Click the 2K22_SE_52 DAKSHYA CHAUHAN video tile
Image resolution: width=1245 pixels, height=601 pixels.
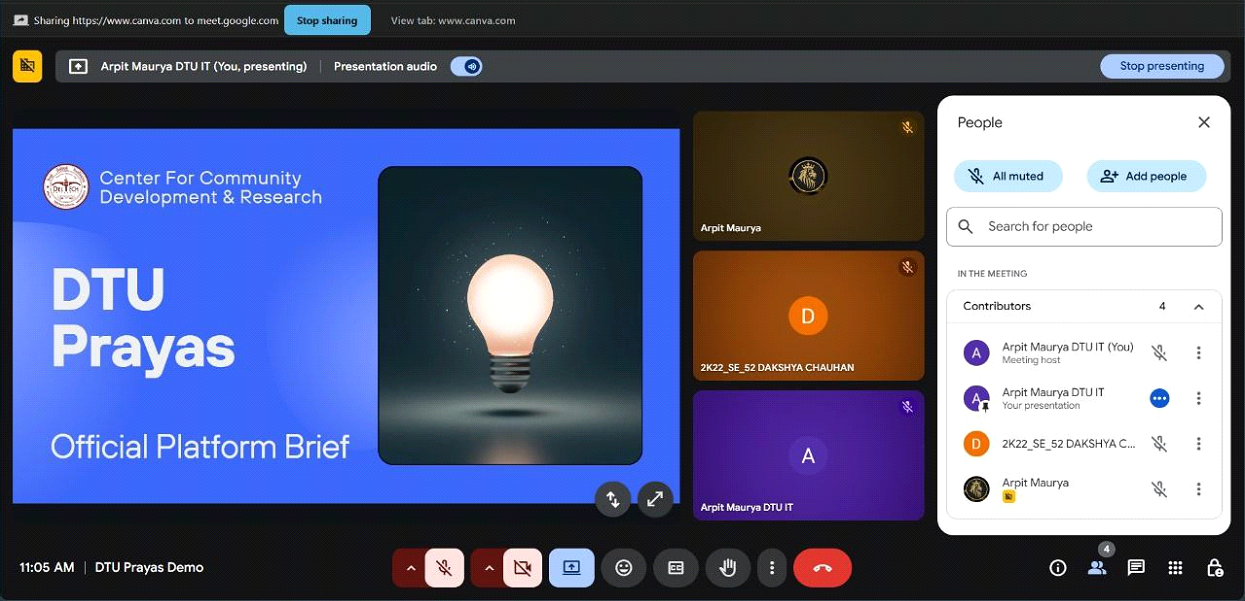pyautogui.click(x=808, y=316)
